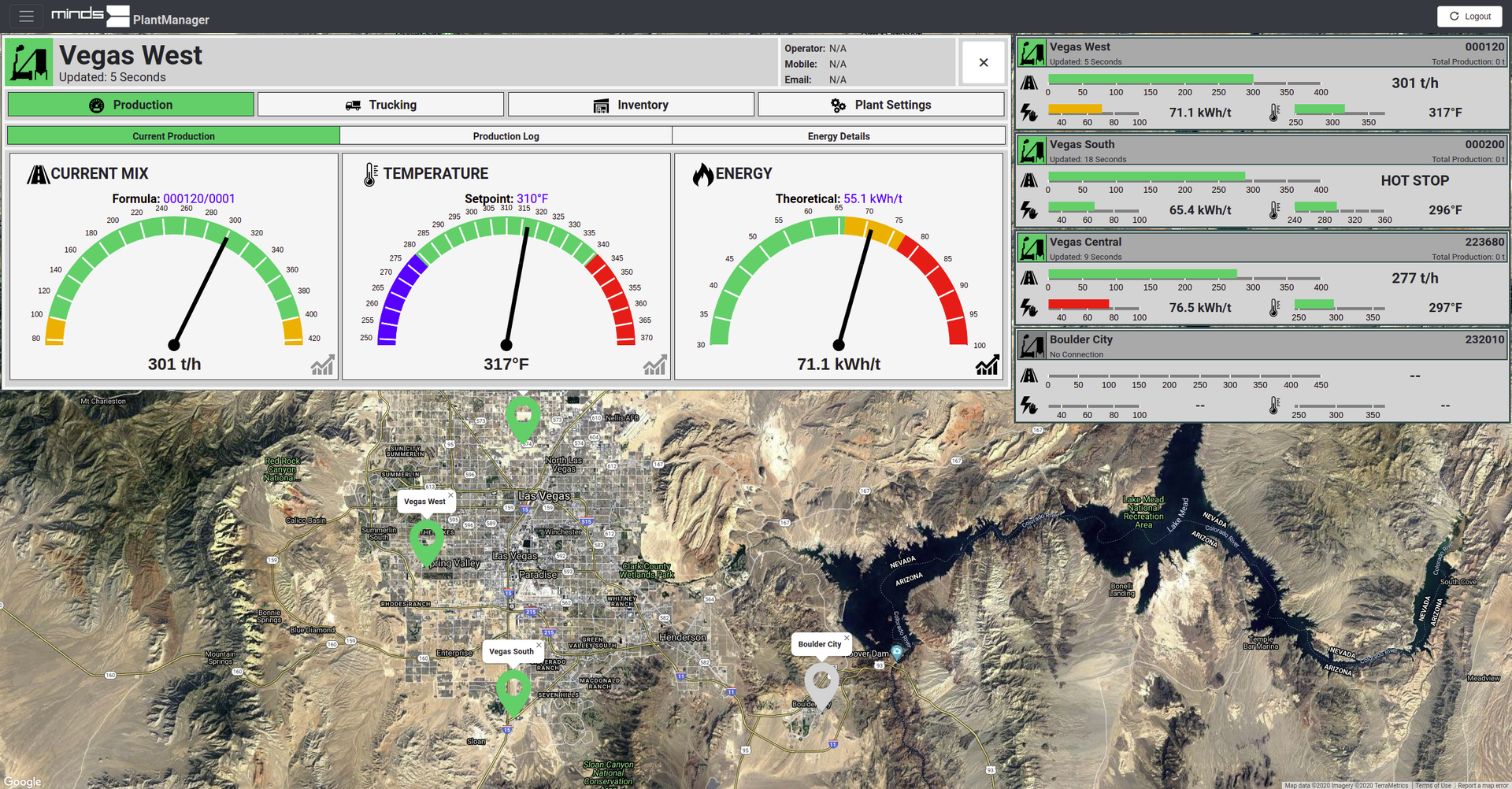Click the Vegas West green map pin
Viewport: 1512px width, 789px height.
427,543
